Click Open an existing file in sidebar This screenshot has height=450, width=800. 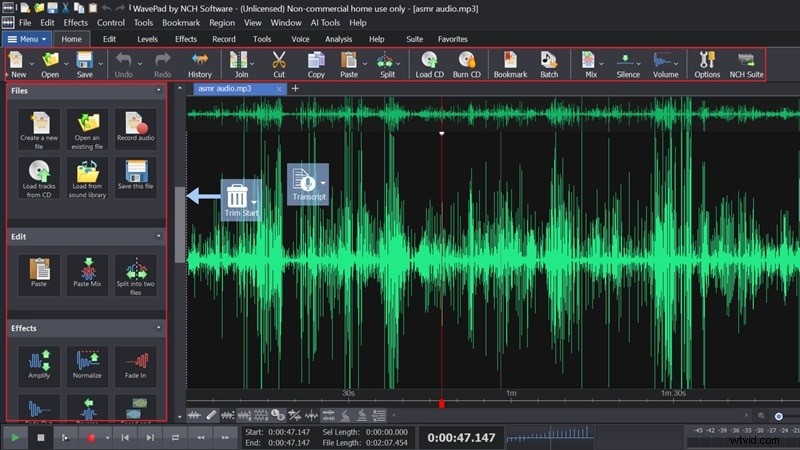click(87, 130)
